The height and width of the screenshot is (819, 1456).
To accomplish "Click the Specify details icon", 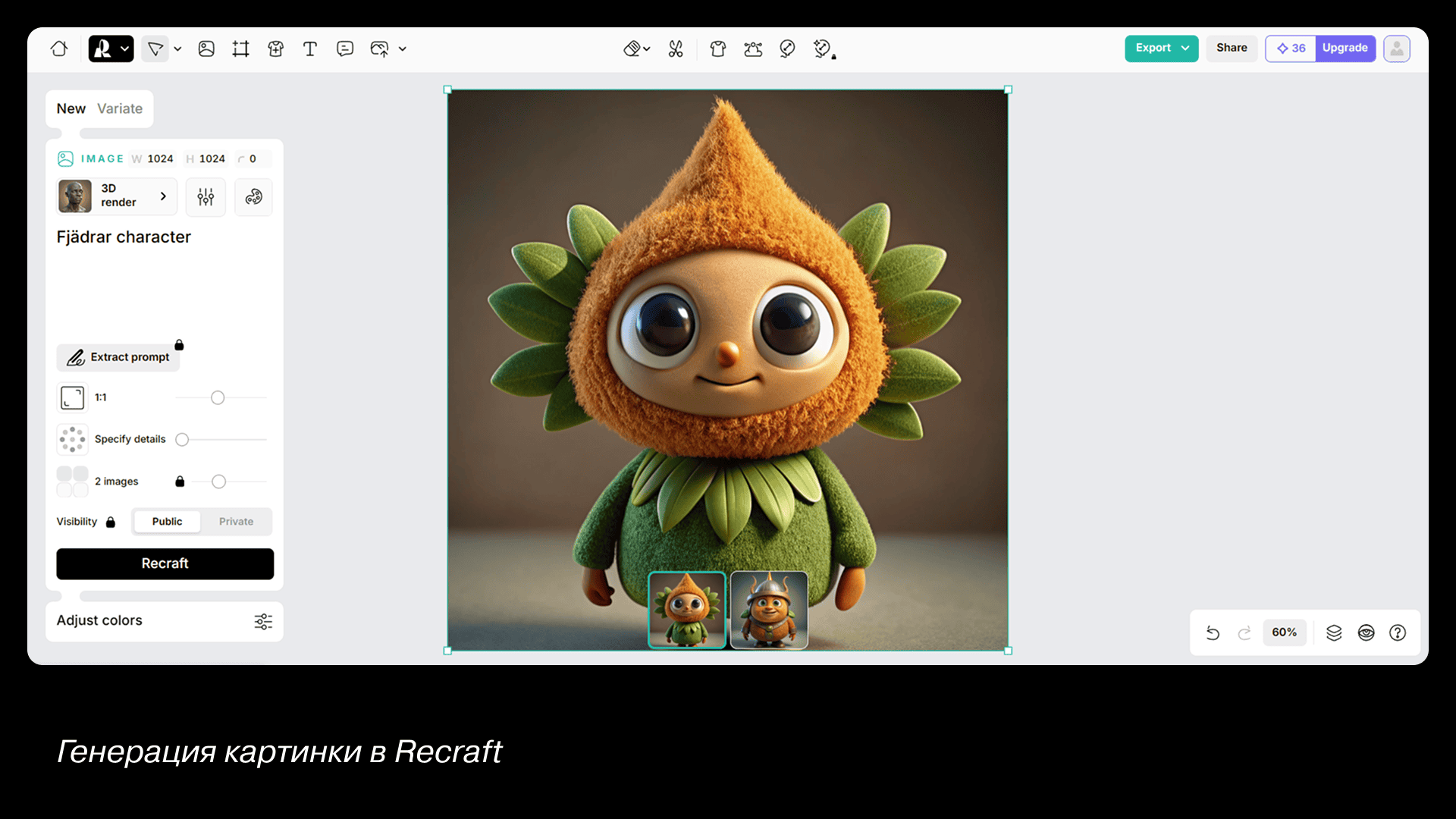I will [73, 439].
